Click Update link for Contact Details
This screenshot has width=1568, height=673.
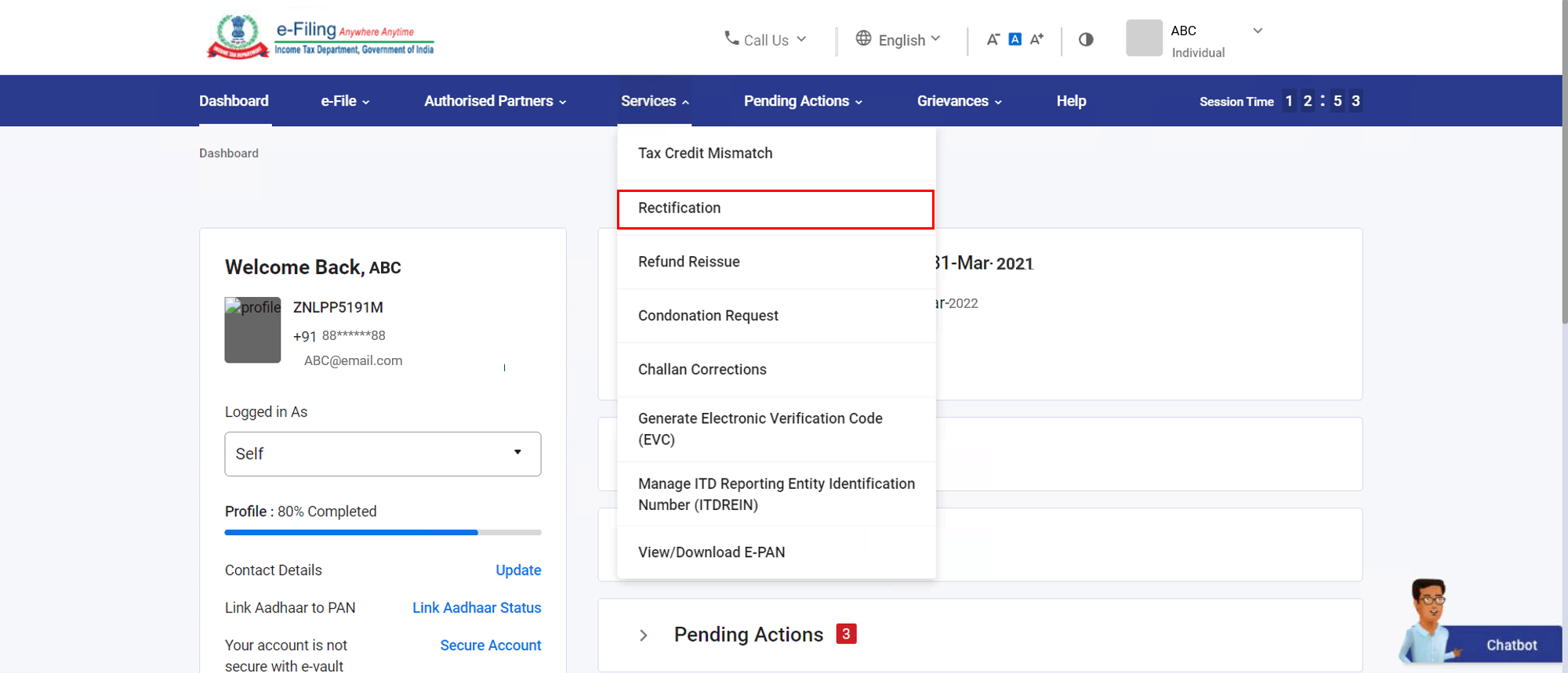(x=518, y=570)
